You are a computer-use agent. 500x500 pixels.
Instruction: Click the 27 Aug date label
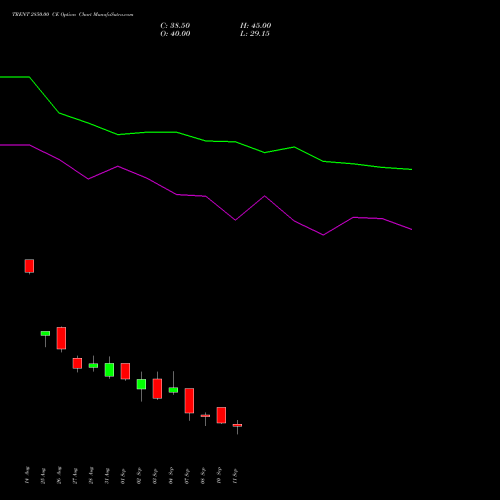pos(75,476)
